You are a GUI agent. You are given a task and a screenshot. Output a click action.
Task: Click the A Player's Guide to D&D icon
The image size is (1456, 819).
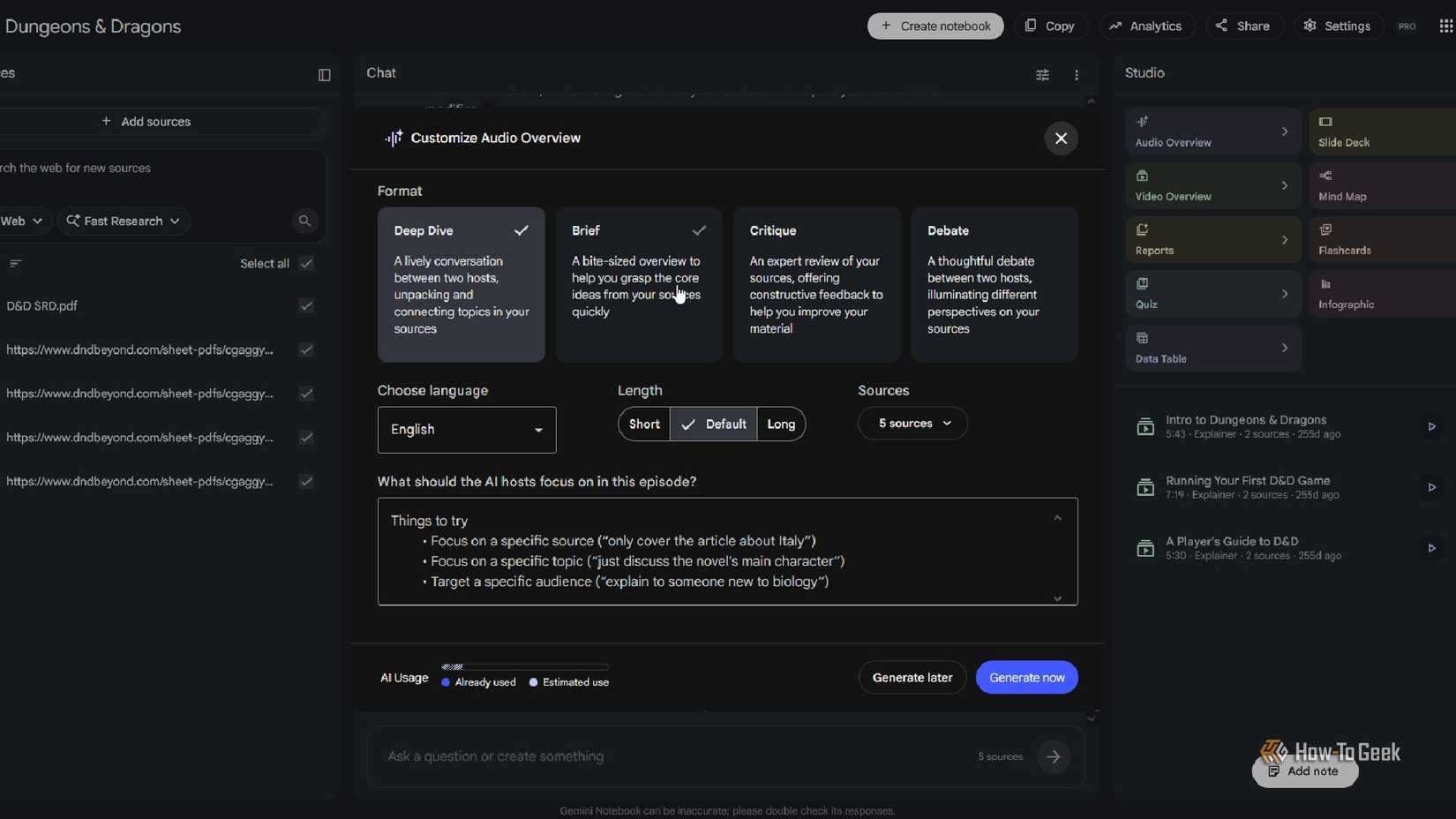point(1145,548)
